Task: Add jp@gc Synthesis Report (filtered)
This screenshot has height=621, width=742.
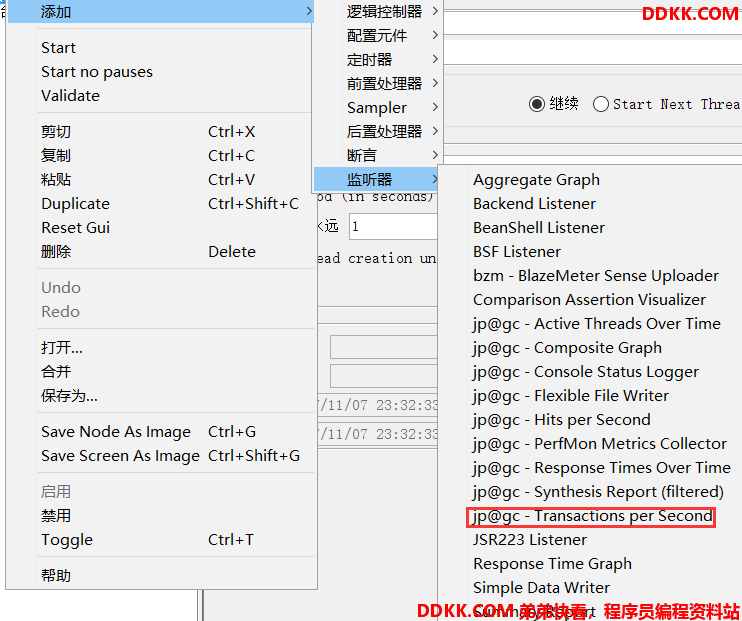Action: [598, 492]
